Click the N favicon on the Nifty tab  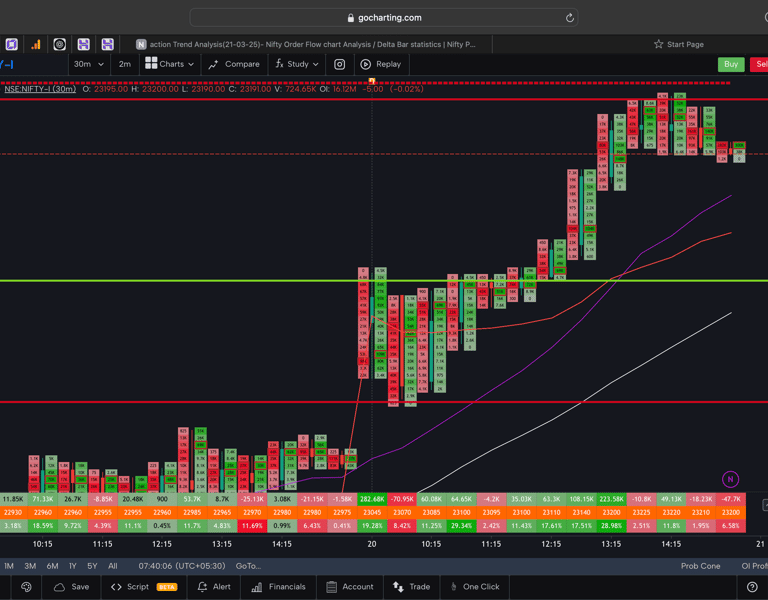point(141,45)
